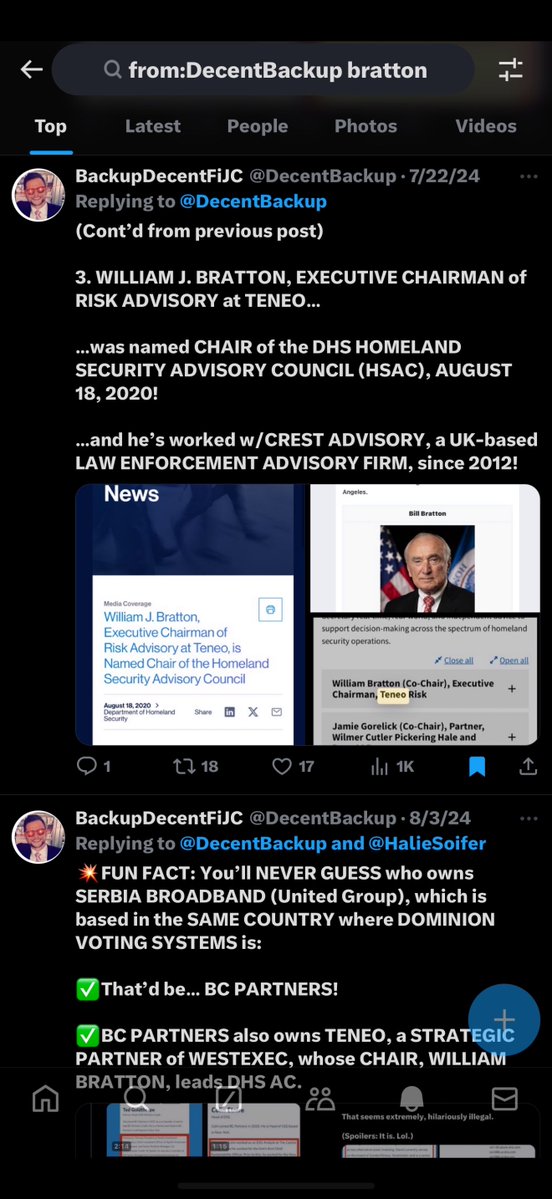Screen dimensions: 552x1199
Task: Compose a new post with plus button
Action: (504, 1019)
